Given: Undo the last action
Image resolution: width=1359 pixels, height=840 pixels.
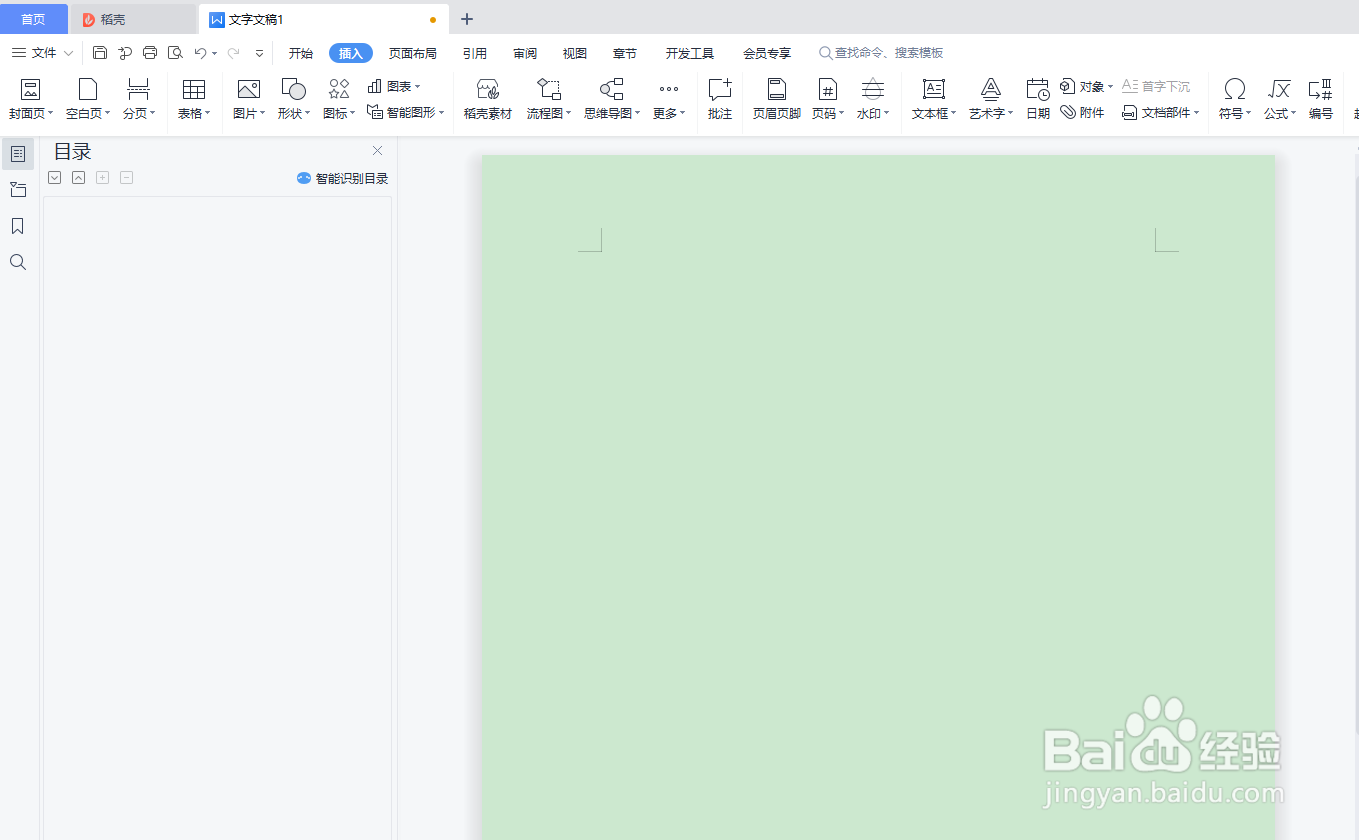Looking at the screenshot, I should (200, 53).
